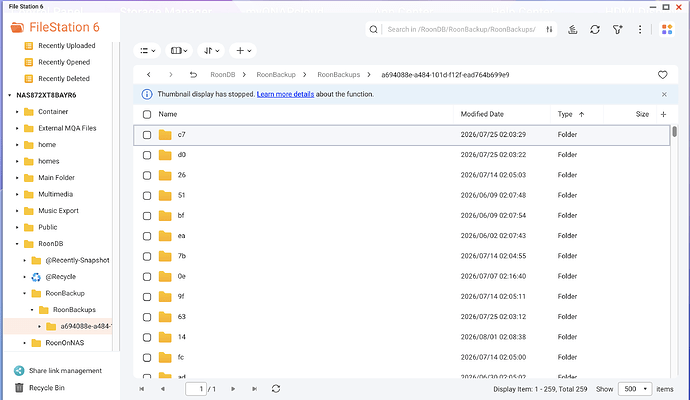This screenshot has height=400, width=690.
Task: Check the box for folder c7
Action: point(147,135)
